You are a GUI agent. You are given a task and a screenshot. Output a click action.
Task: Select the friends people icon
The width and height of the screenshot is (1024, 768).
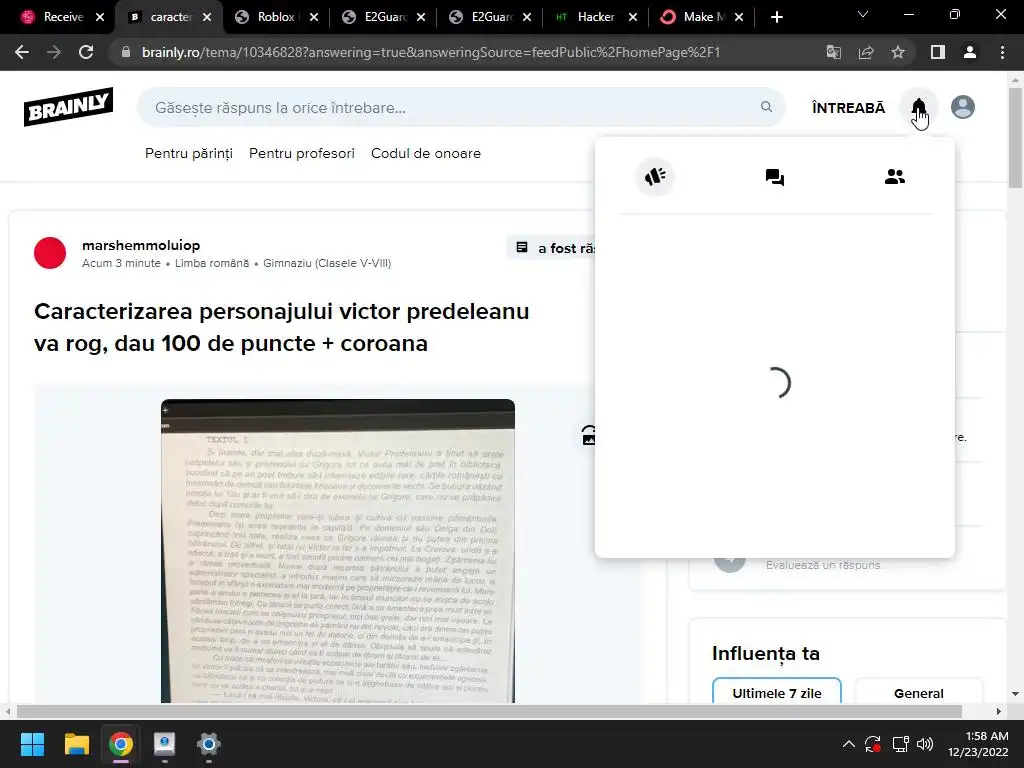pos(895,176)
